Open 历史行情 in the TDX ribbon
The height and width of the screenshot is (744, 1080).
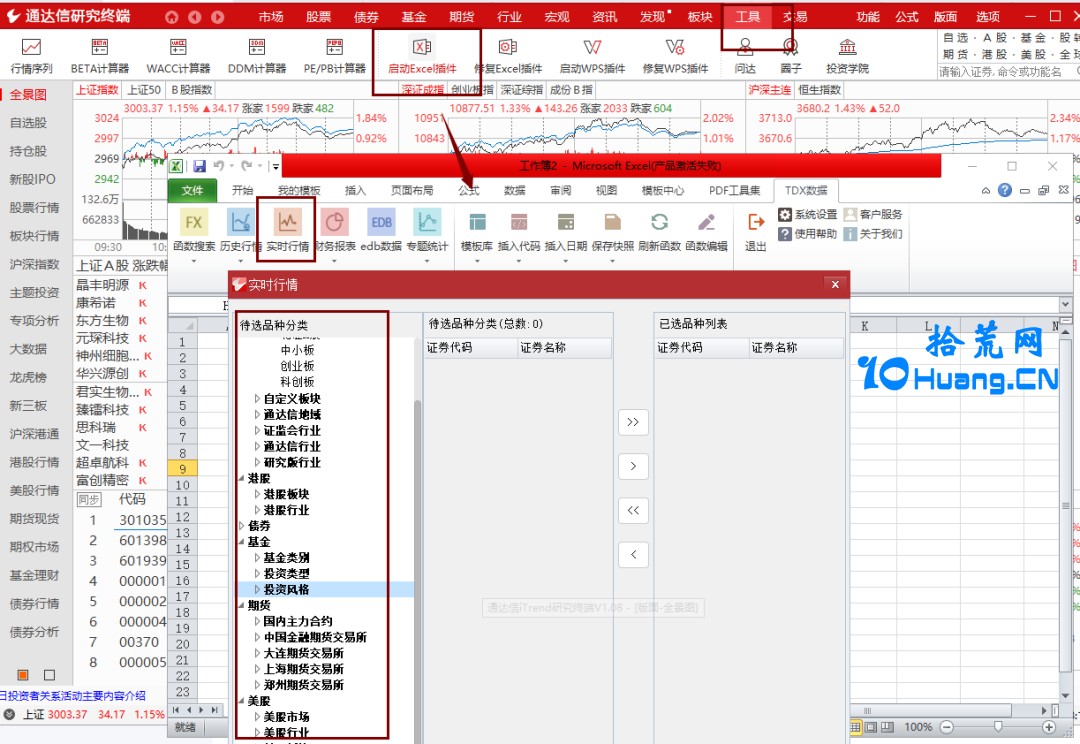240,231
